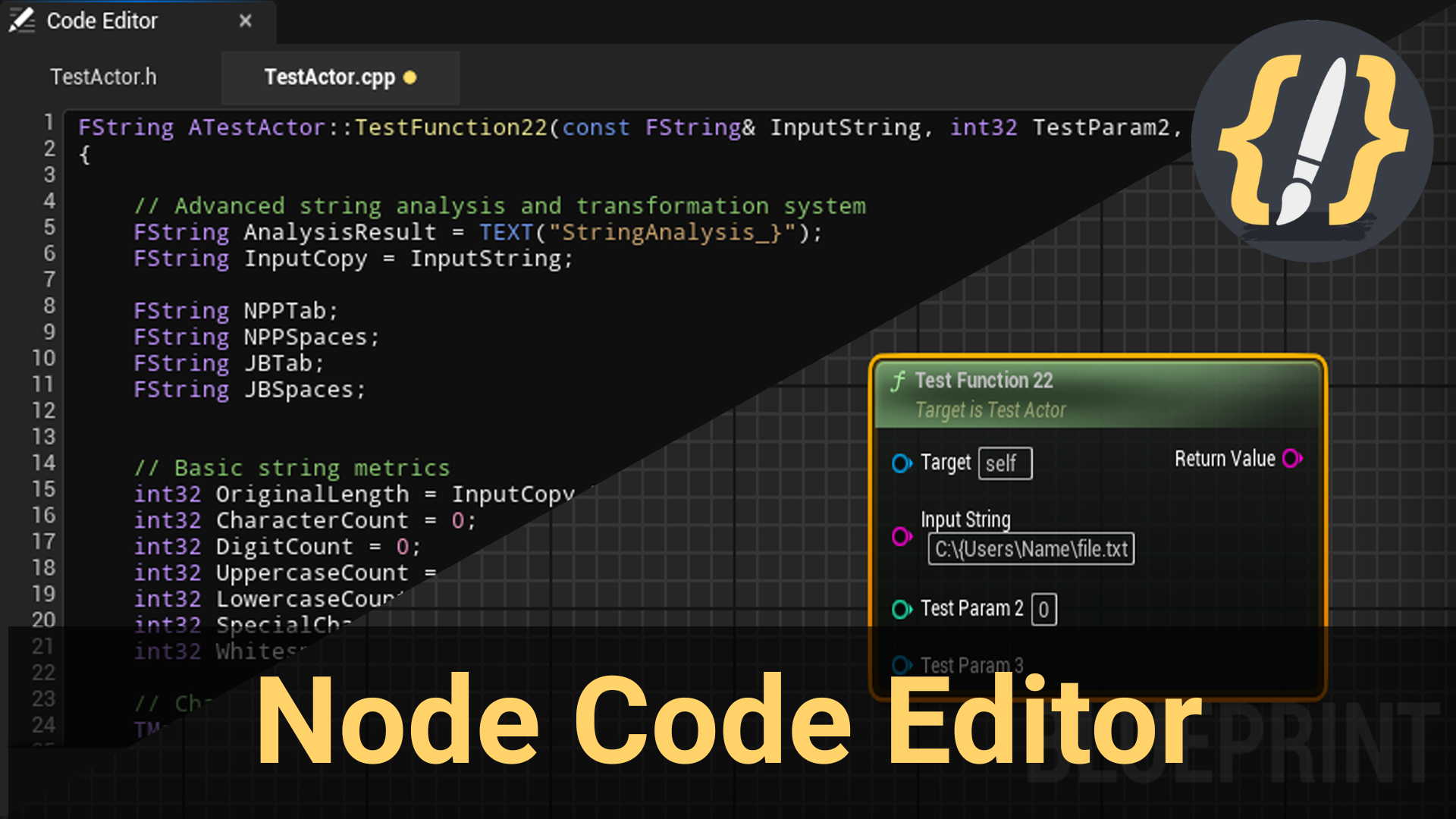The width and height of the screenshot is (1456, 819).
Task: Click line number 14 in the gutter
Action: (43, 463)
